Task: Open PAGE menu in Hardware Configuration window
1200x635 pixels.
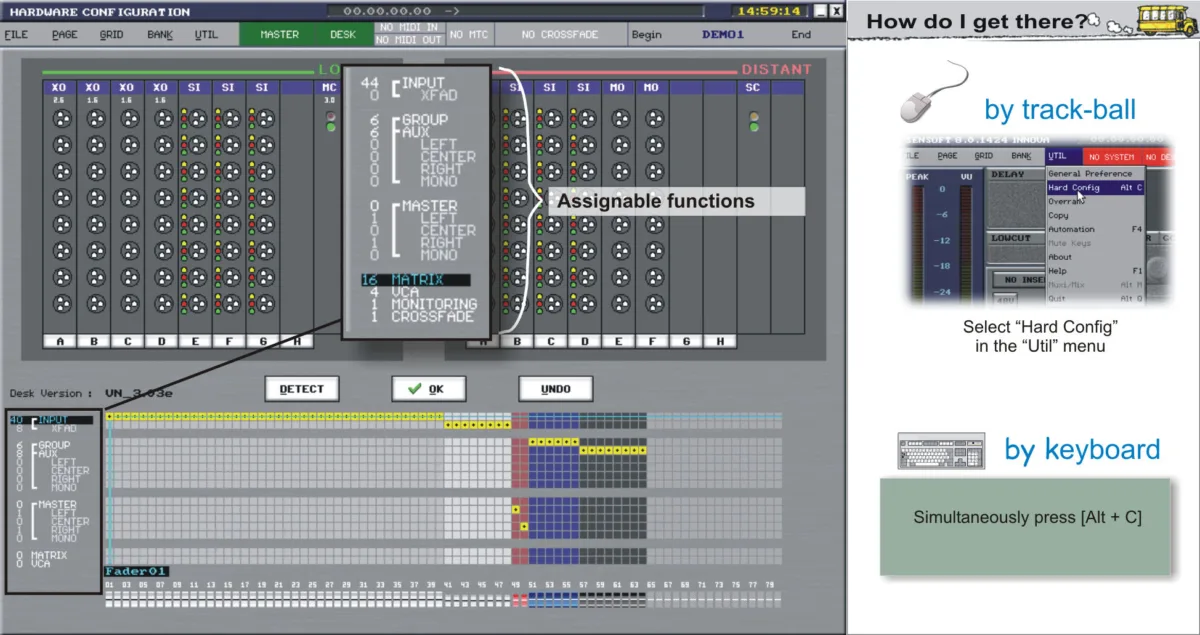Action: click(64, 34)
